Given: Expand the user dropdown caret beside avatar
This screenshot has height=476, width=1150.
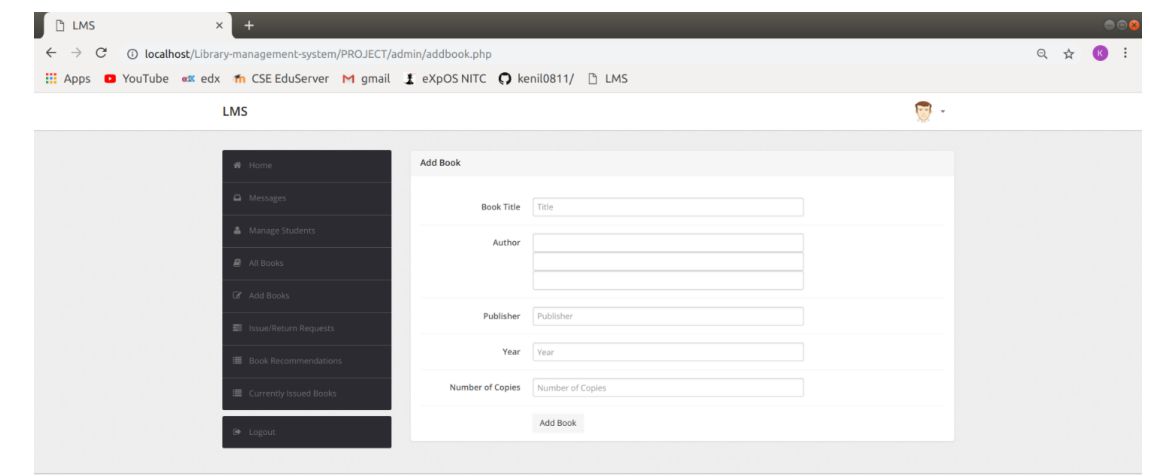Looking at the screenshot, I should [942, 112].
